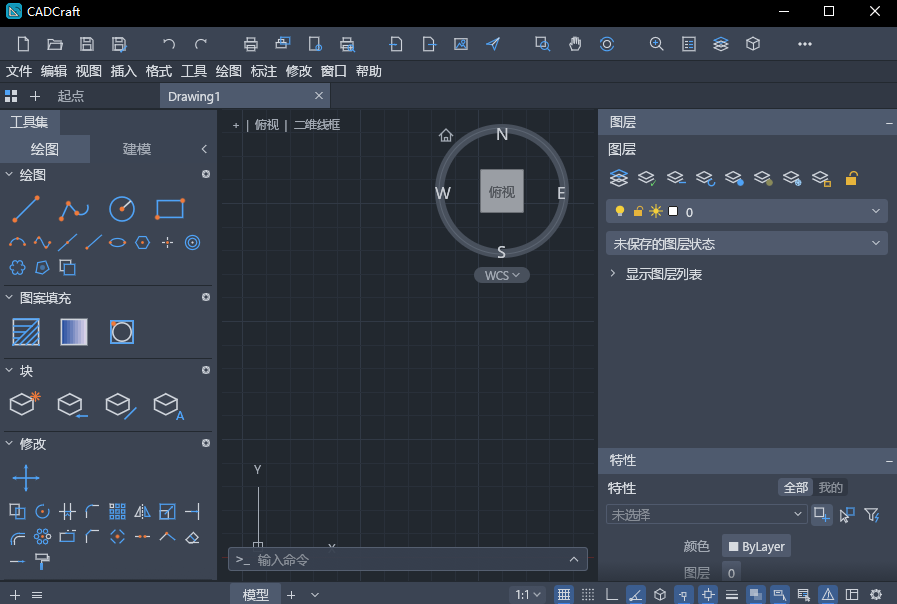Select the Line drawing tool

(x=26, y=209)
